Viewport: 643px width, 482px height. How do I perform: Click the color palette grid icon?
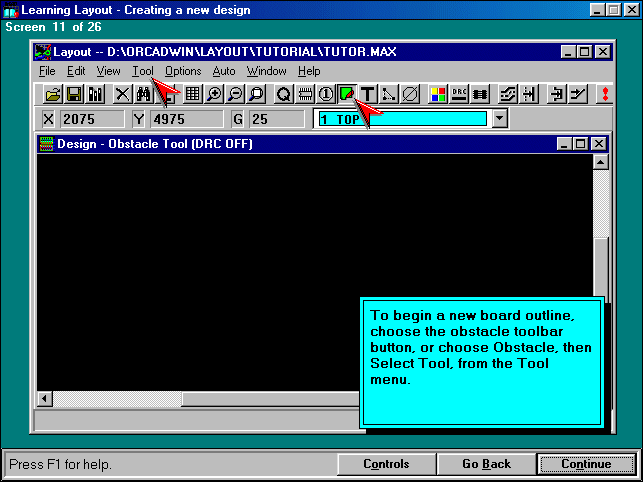tap(438, 94)
